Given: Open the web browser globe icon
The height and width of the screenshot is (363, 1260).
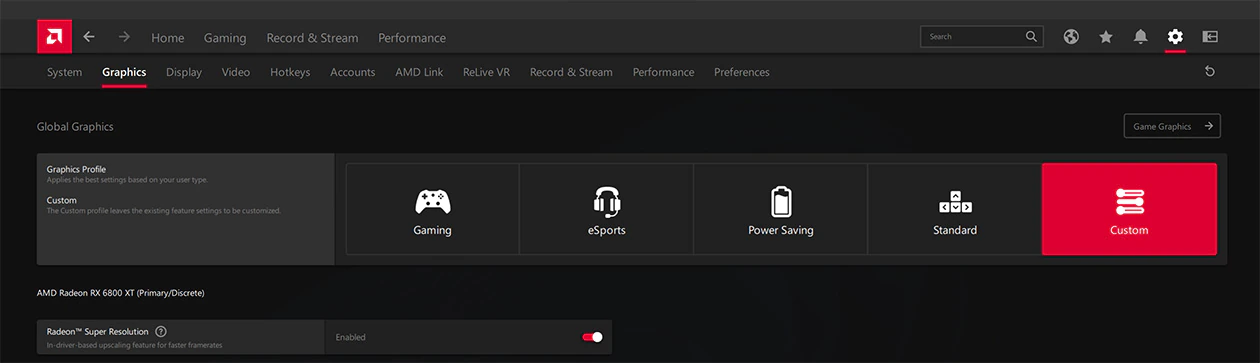Looking at the screenshot, I should click(x=1071, y=37).
